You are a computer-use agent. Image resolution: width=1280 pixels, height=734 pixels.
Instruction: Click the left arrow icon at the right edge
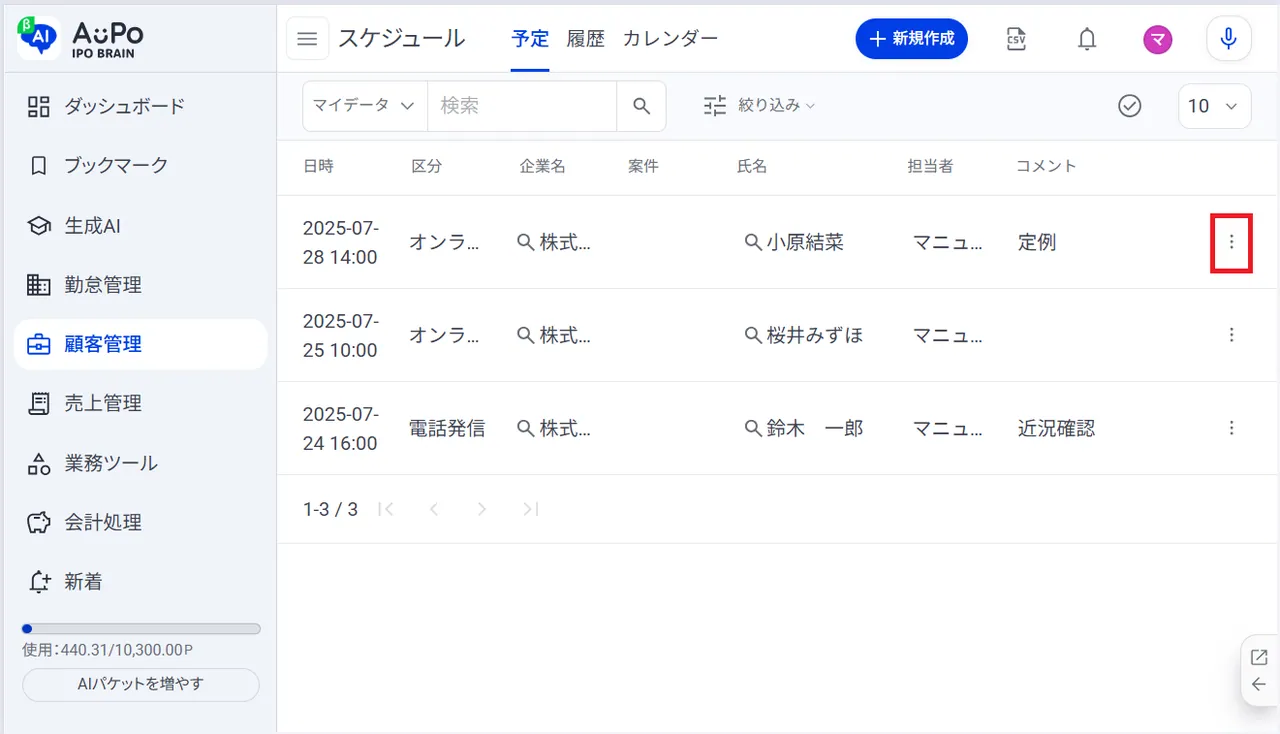(1259, 685)
